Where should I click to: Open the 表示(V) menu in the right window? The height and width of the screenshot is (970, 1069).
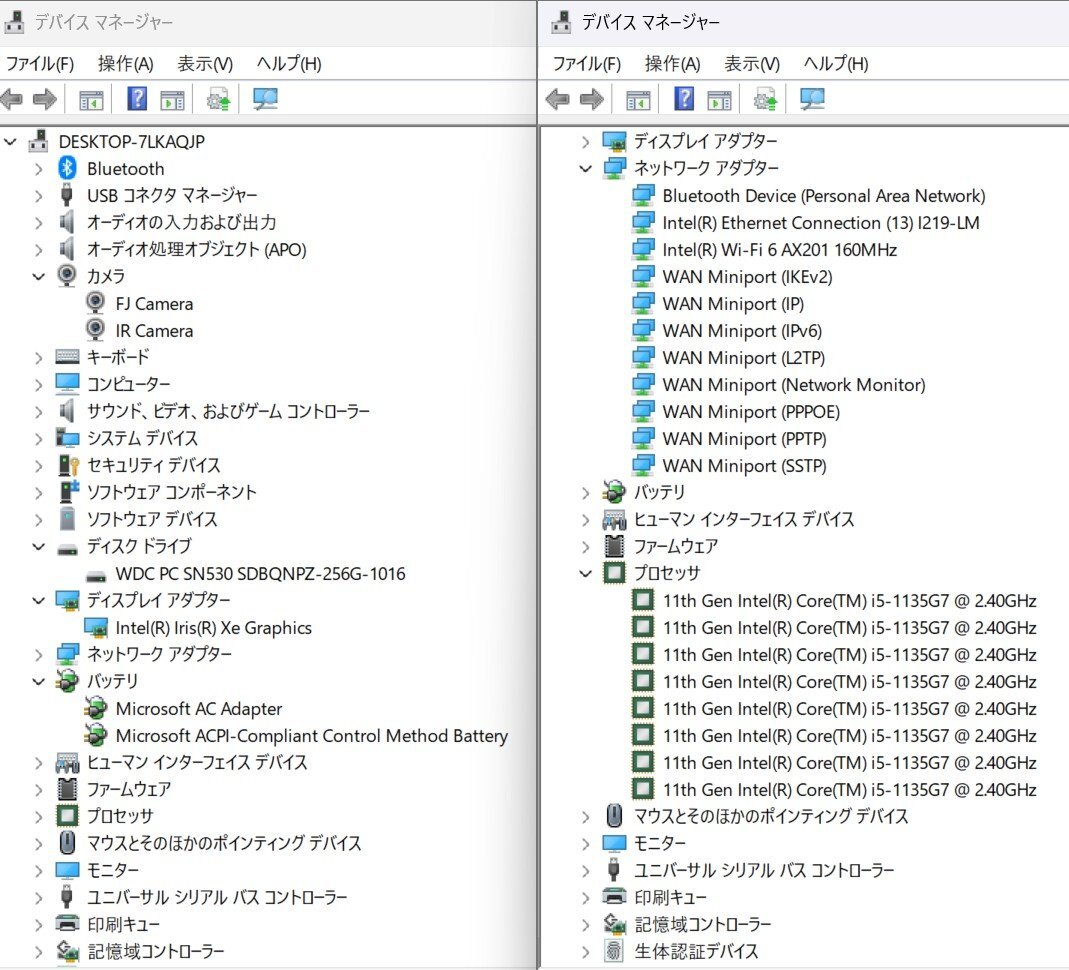point(751,64)
